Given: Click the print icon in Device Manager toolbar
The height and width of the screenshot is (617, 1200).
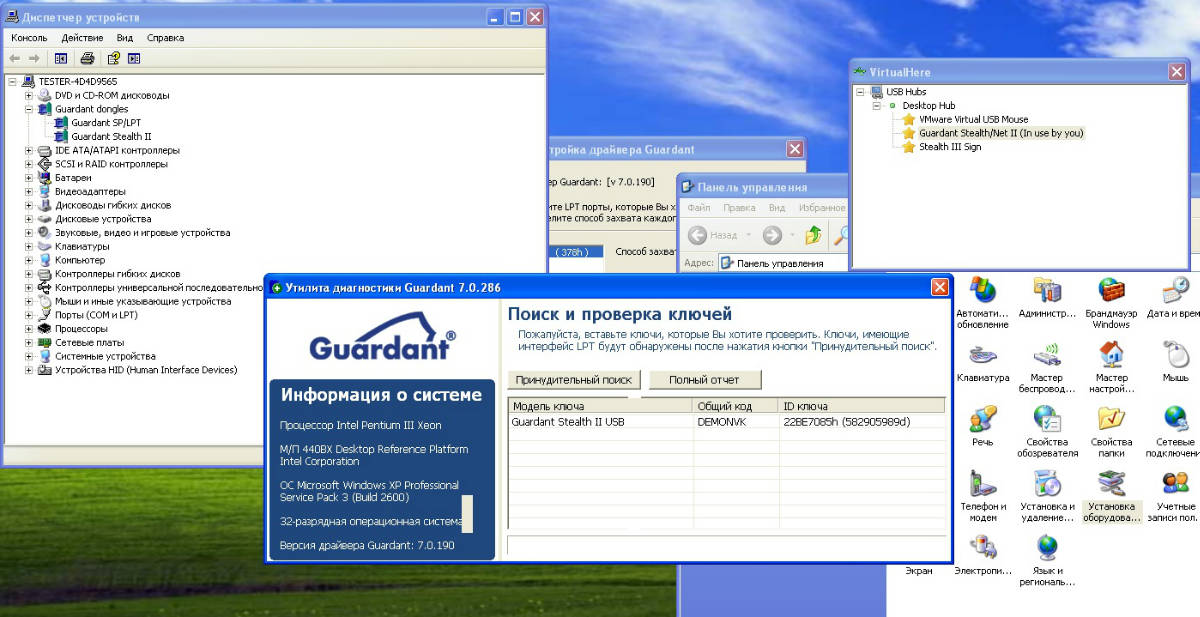Looking at the screenshot, I should click(87, 59).
